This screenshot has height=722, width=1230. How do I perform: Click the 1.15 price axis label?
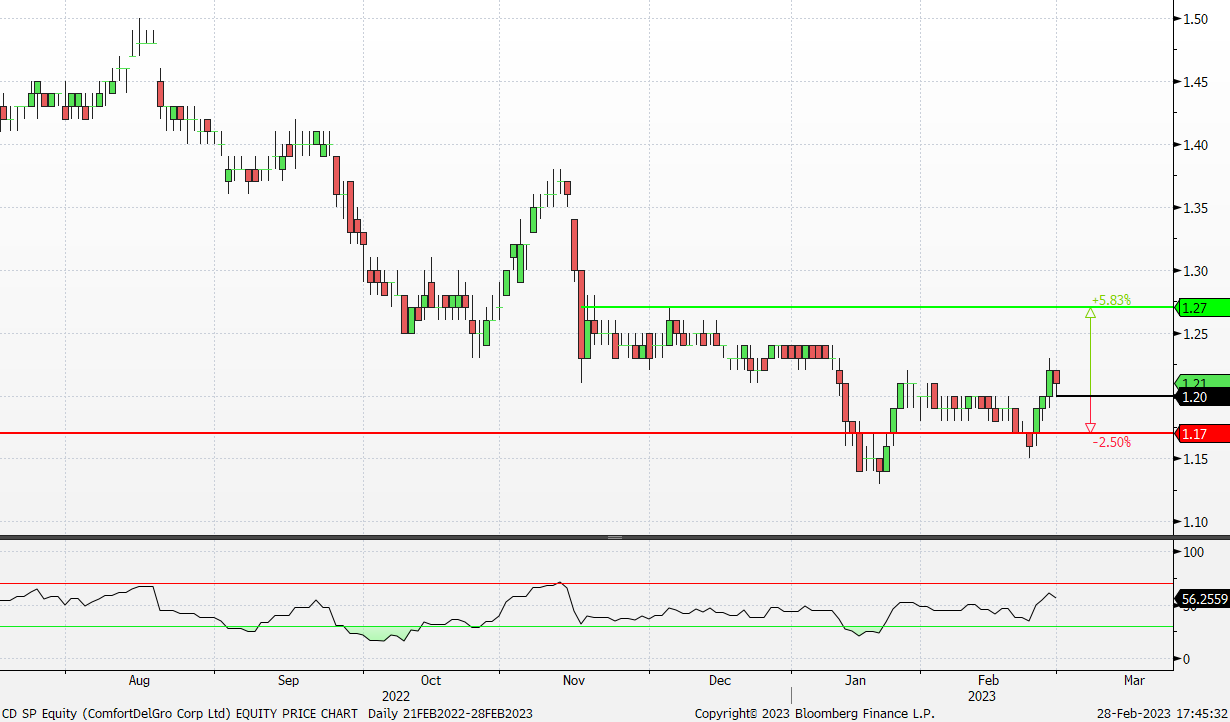pyautogui.click(x=1196, y=459)
